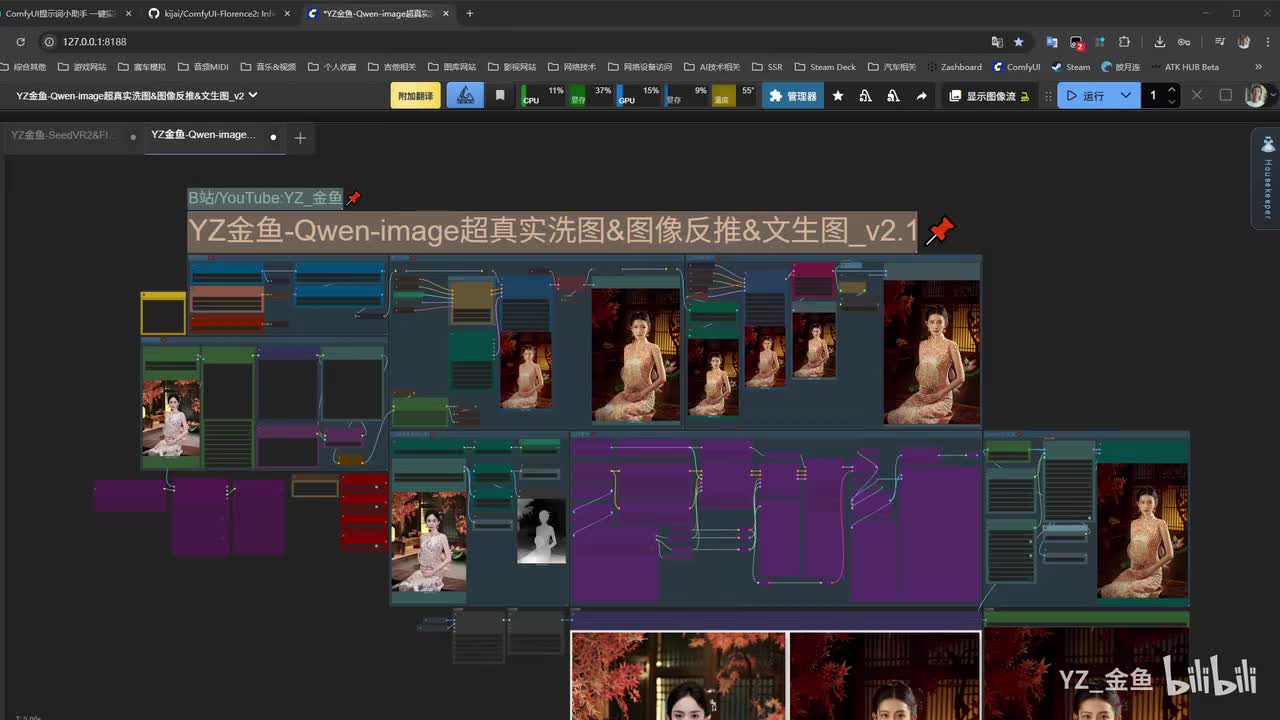
Task: Click the YZ金鱼-Qwen-image v2.1 title label
Action: pos(553,231)
